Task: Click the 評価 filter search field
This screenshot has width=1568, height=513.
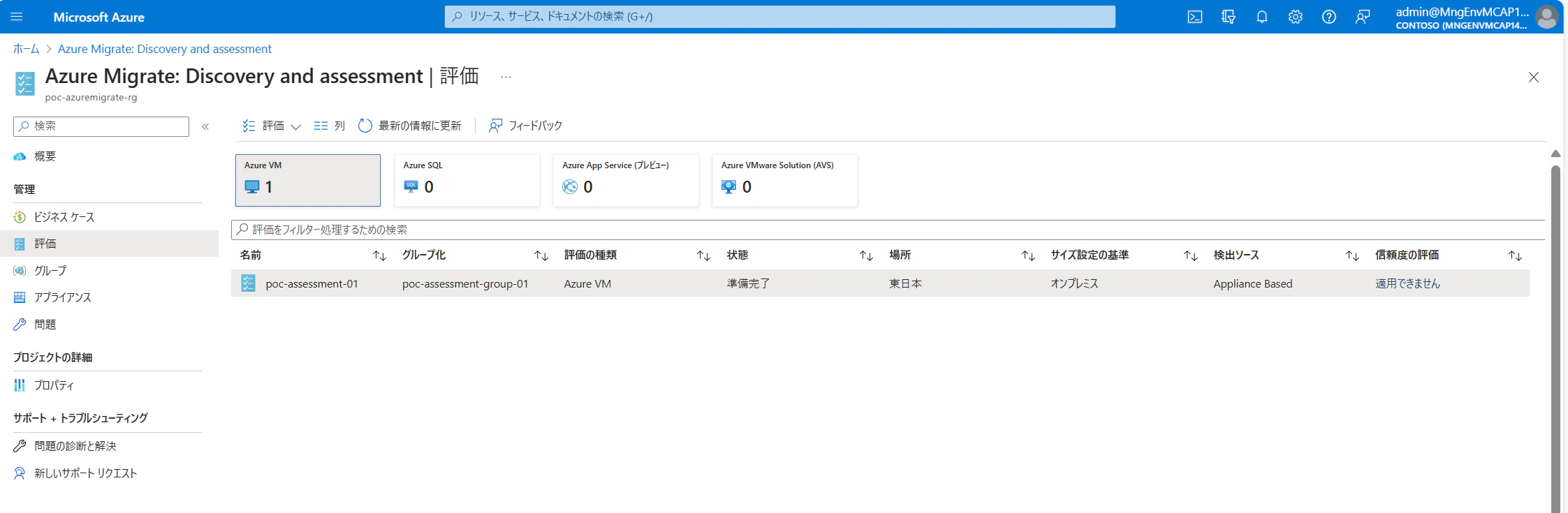Action: 888,230
